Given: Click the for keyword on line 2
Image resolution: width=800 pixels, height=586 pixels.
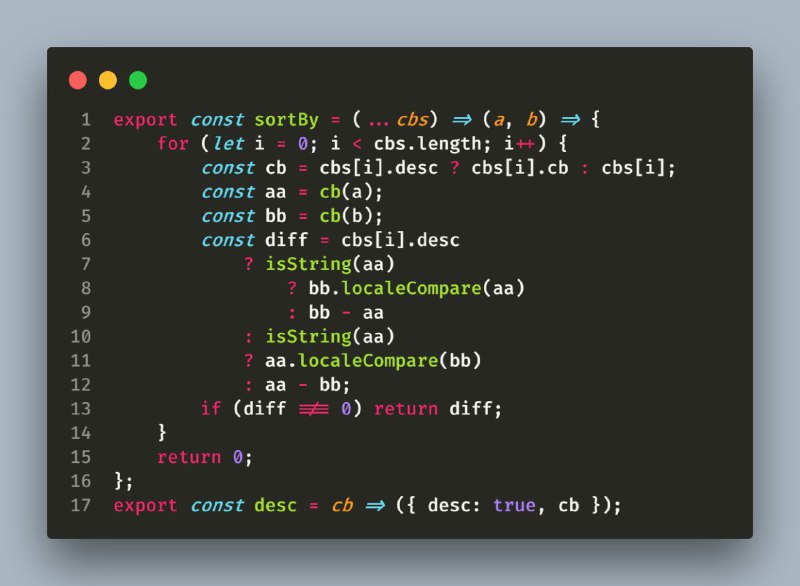Looking at the screenshot, I should coord(173,144).
